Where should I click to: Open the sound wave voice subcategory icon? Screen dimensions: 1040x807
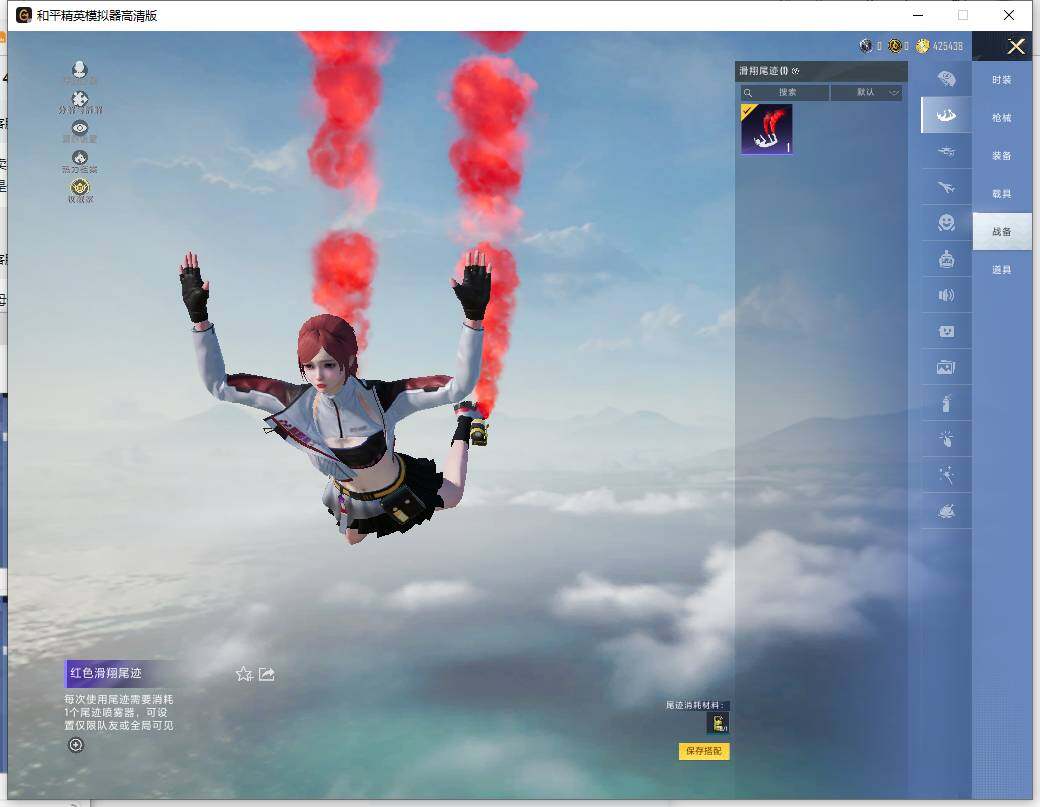(x=946, y=295)
